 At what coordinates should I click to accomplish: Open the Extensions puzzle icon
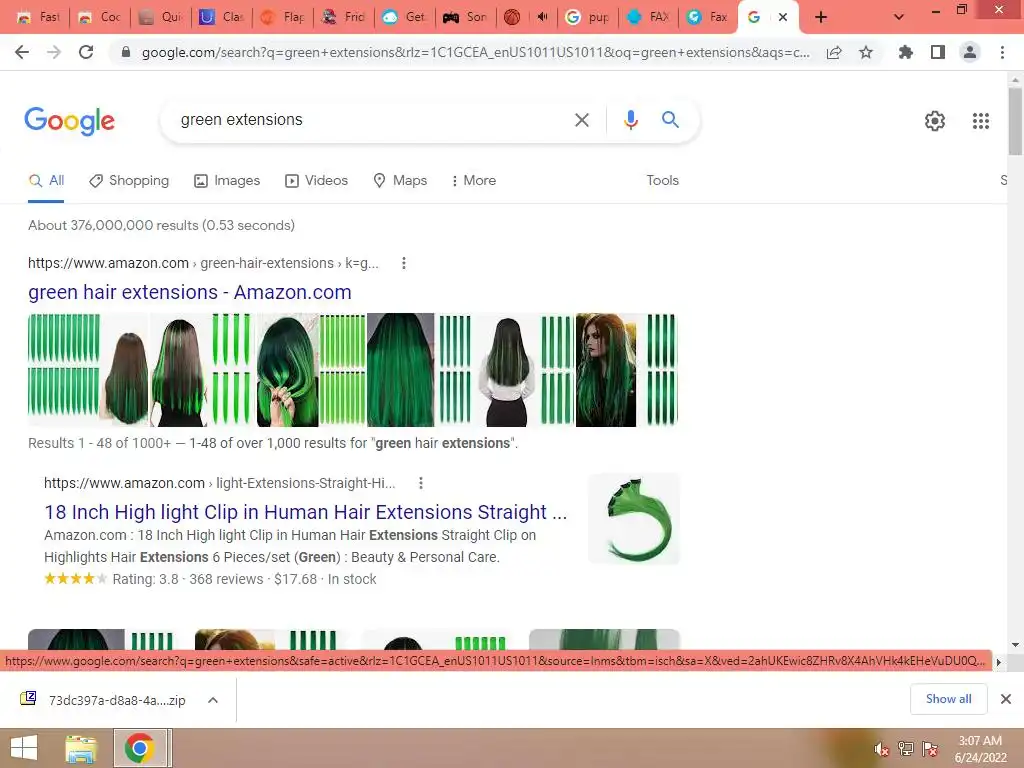click(905, 52)
